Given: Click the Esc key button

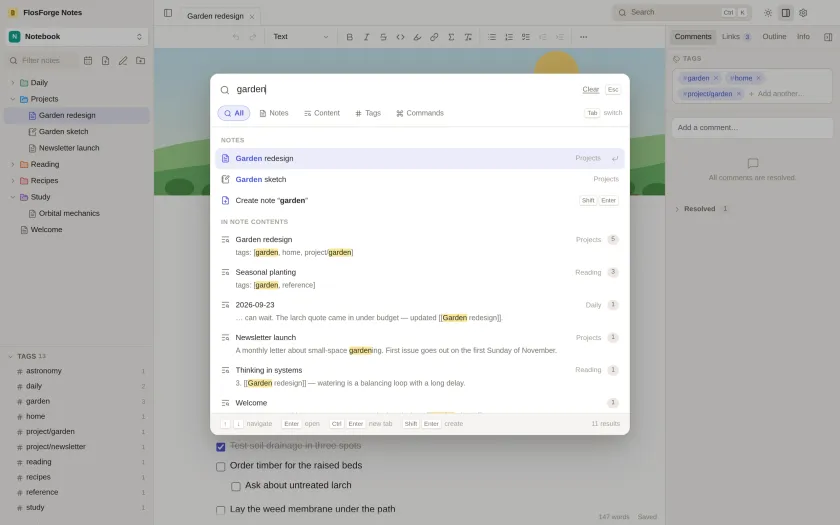Looking at the screenshot, I should click(x=613, y=89).
